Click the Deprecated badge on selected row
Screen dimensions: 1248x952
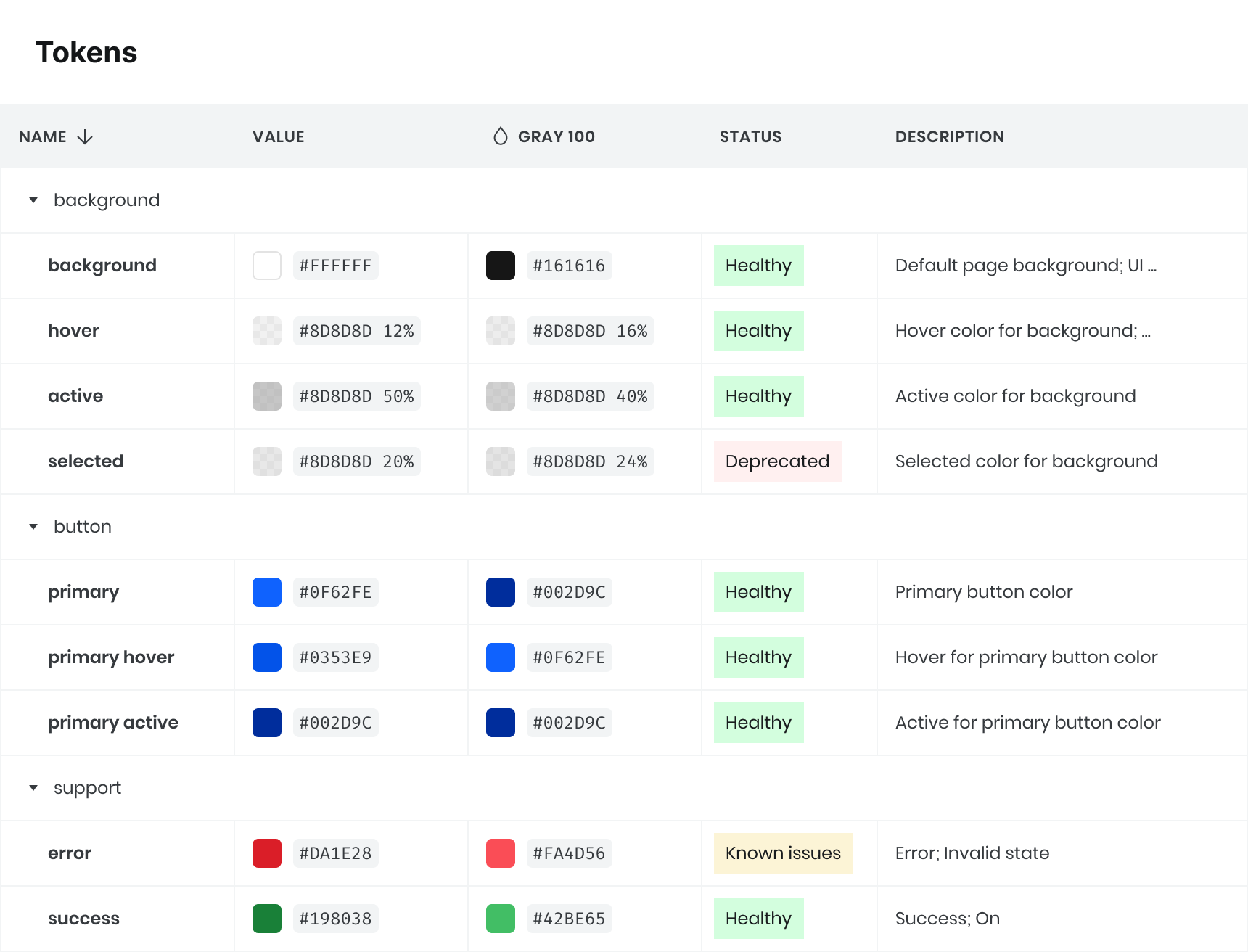pos(777,461)
